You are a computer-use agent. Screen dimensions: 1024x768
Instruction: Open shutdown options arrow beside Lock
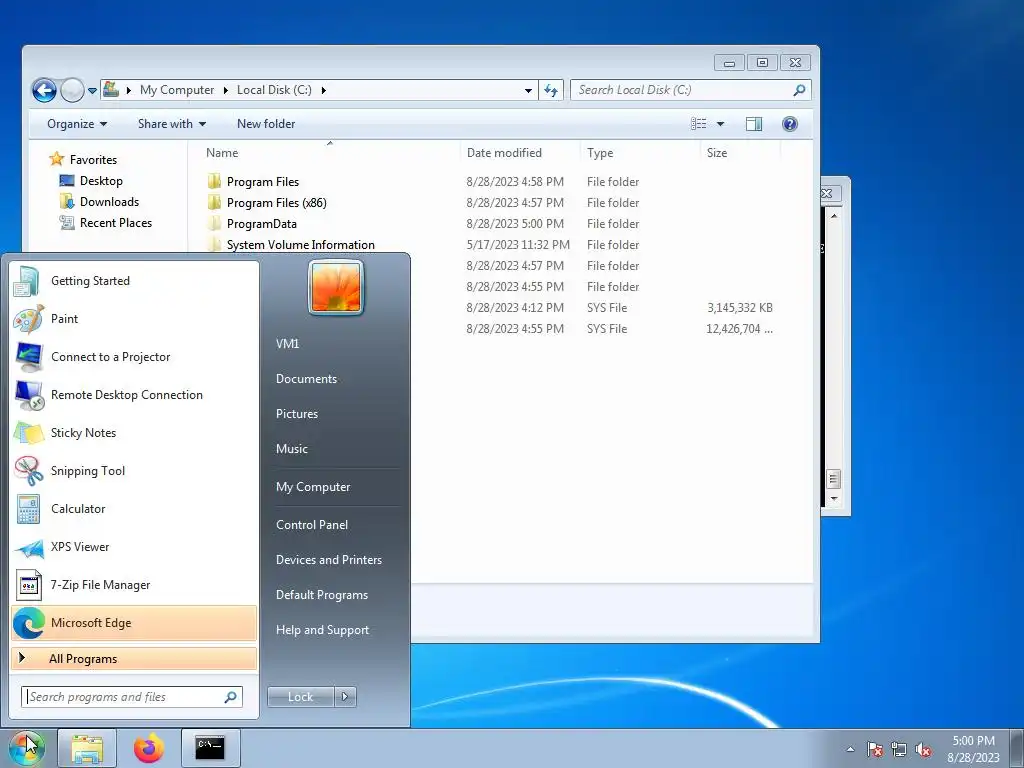coord(345,697)
